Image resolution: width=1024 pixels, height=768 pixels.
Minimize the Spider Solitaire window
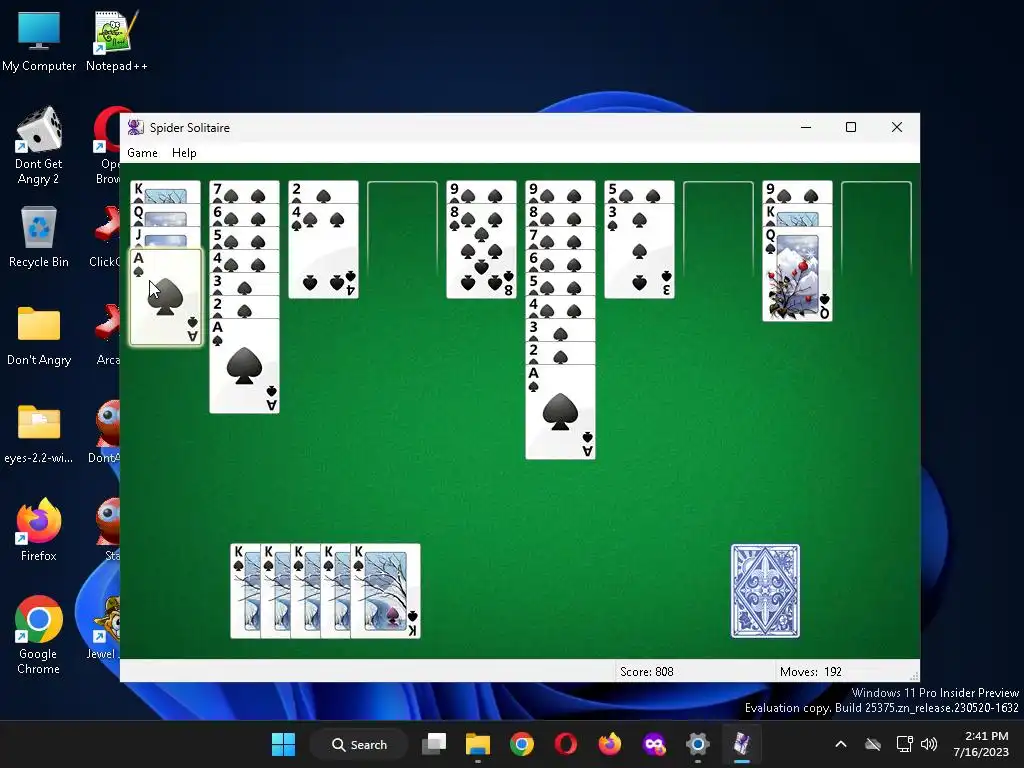[806, 127]
